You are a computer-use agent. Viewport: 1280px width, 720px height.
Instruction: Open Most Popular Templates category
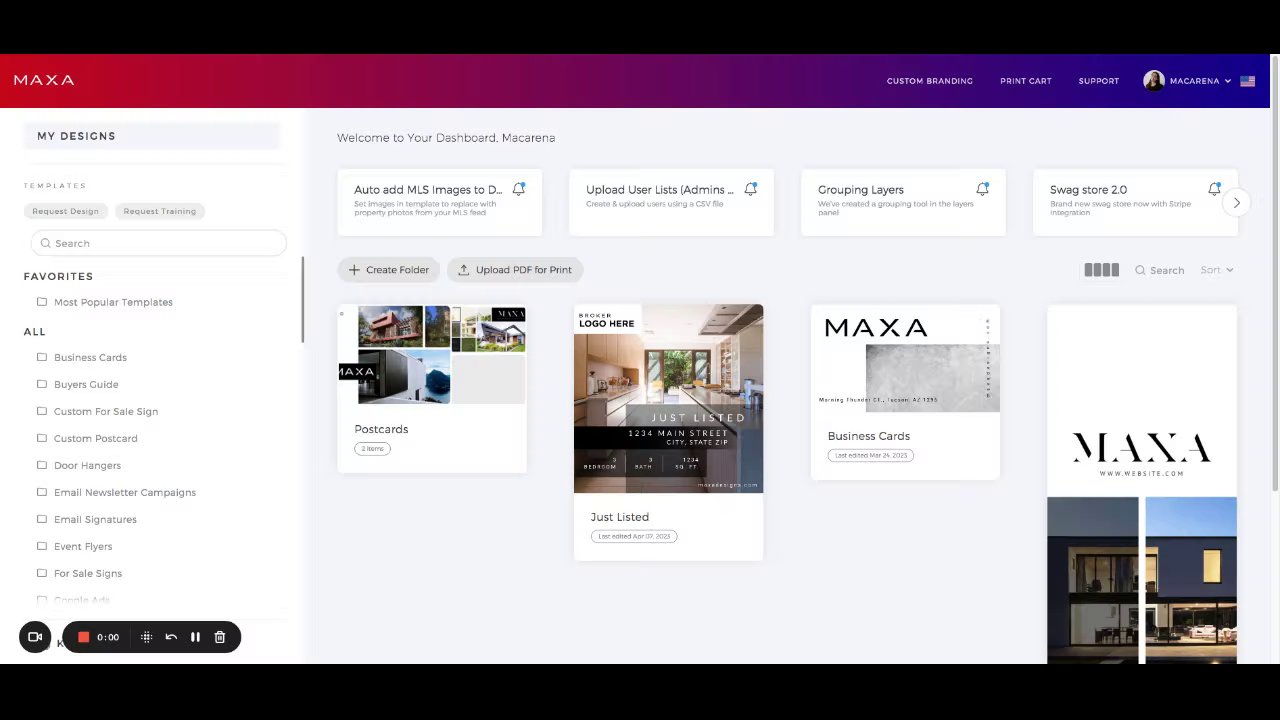113,302
